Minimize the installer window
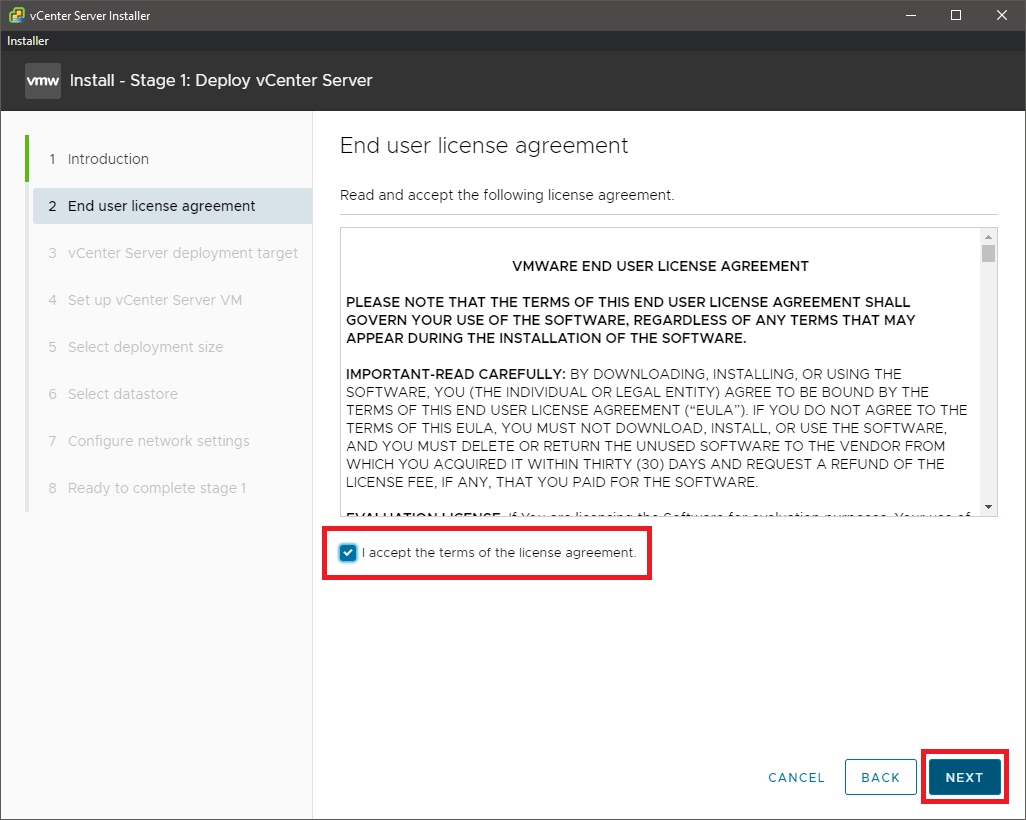This screenshot has width=1026, height=820. [910, 15]
